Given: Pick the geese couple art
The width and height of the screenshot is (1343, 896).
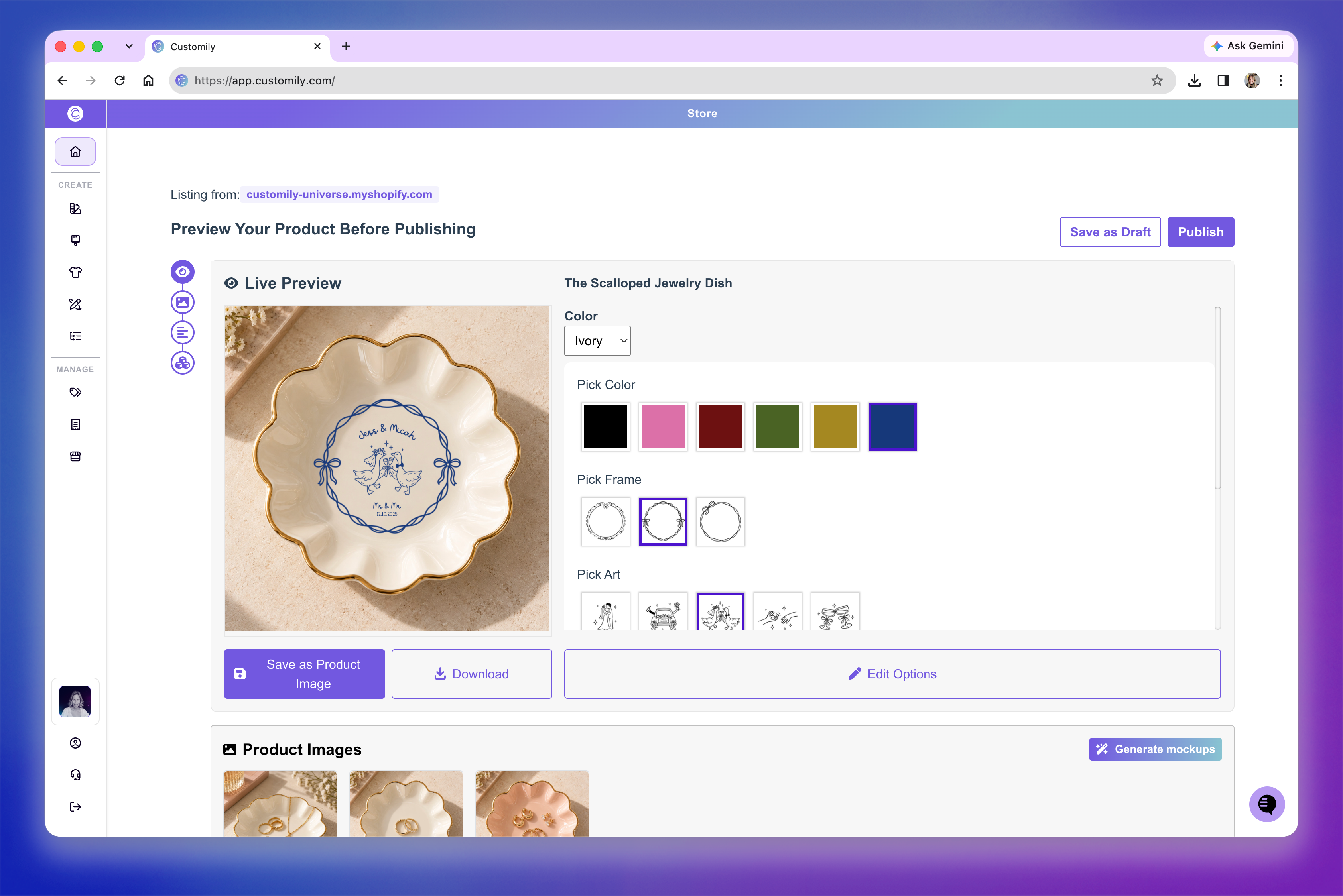Looking at the screenshot, I should tap(721, 611).
